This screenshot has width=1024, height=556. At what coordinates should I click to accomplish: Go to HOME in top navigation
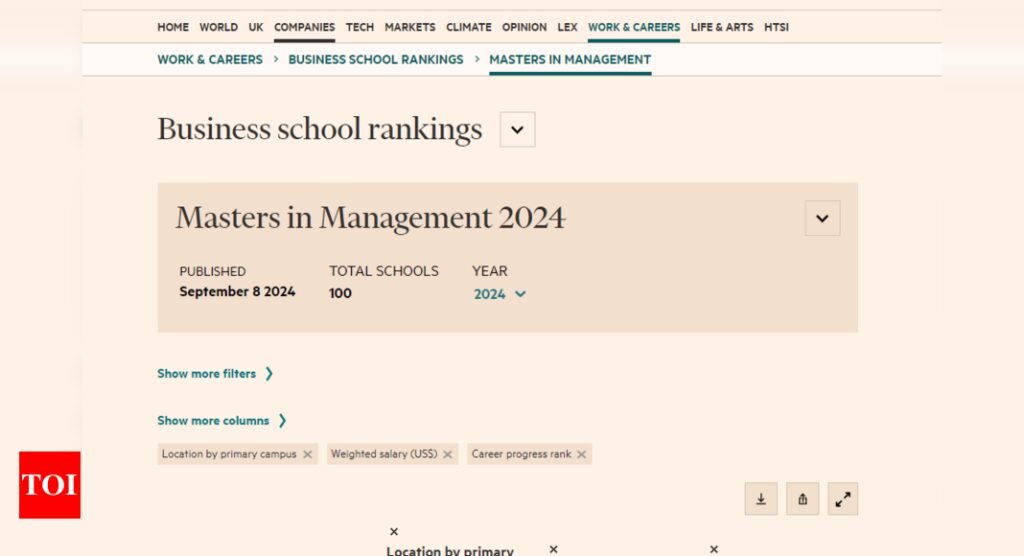tap(172, 27)
